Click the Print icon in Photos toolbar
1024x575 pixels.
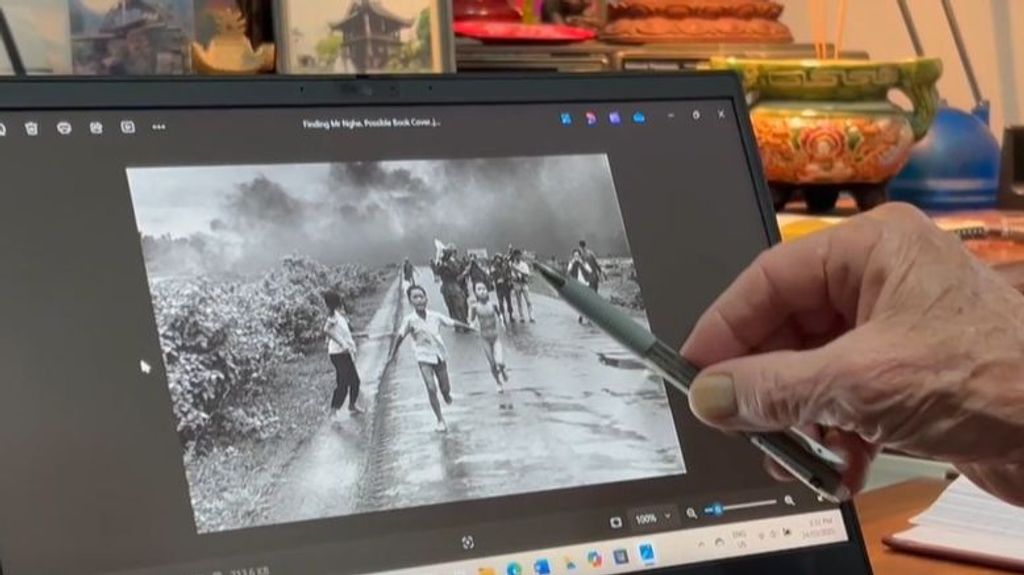click(x=64, y=127)
